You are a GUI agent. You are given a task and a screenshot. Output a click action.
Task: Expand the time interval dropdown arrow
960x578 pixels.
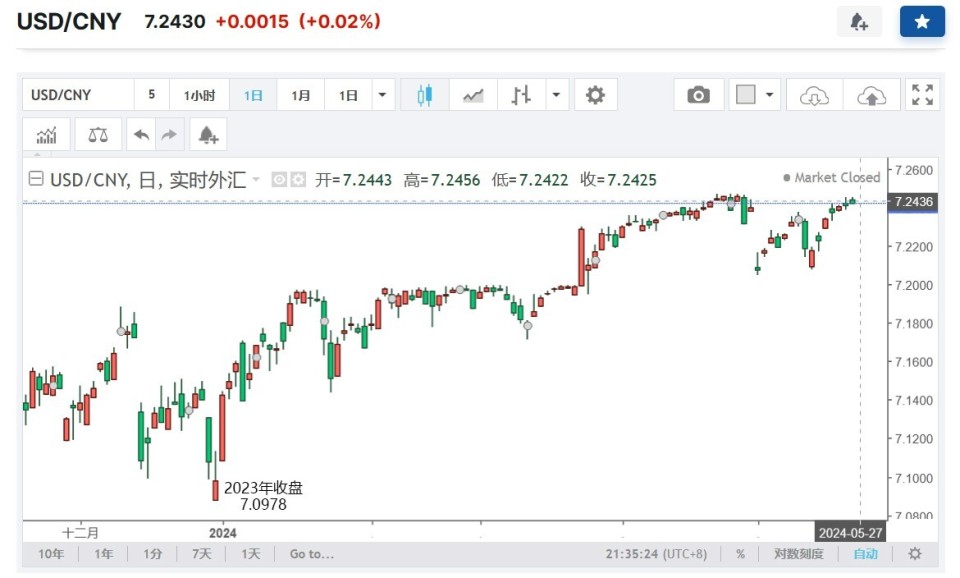tap(382, 95)
